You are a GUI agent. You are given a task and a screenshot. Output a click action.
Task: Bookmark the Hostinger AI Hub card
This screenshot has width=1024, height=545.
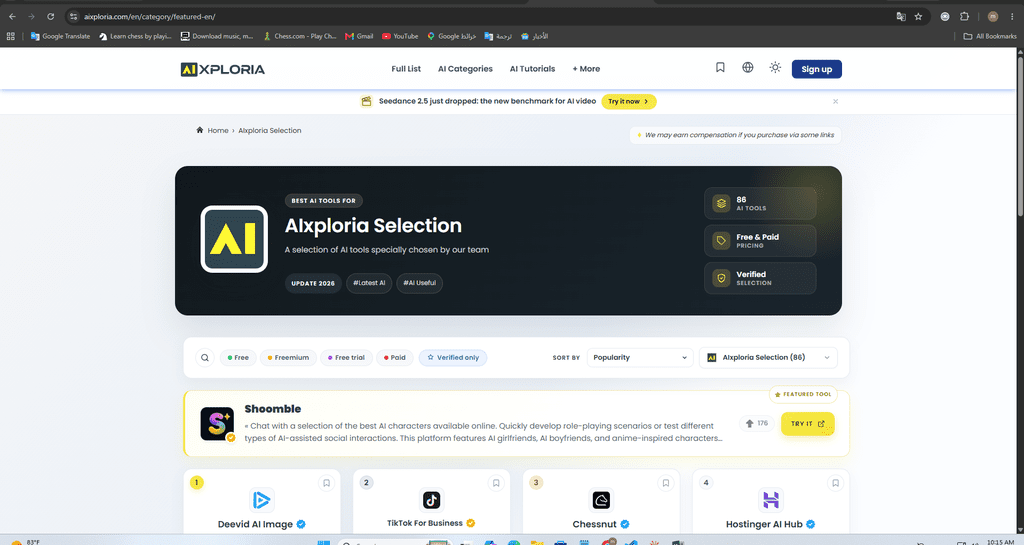[x=835, y=483]
